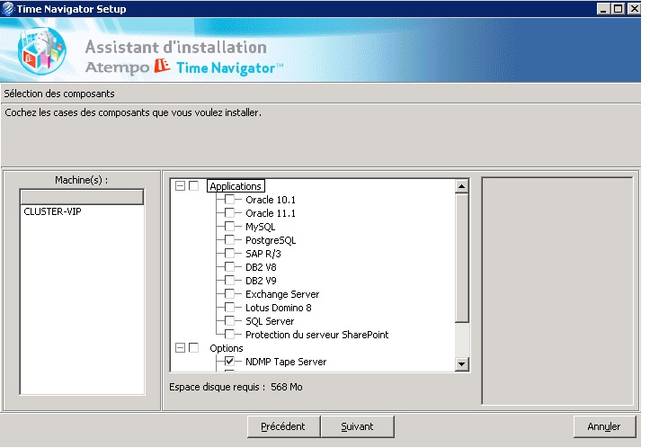Select Protection du serveur SharePoint label
650x448 pixels.
pyautogui.click(x=317, y=335)
